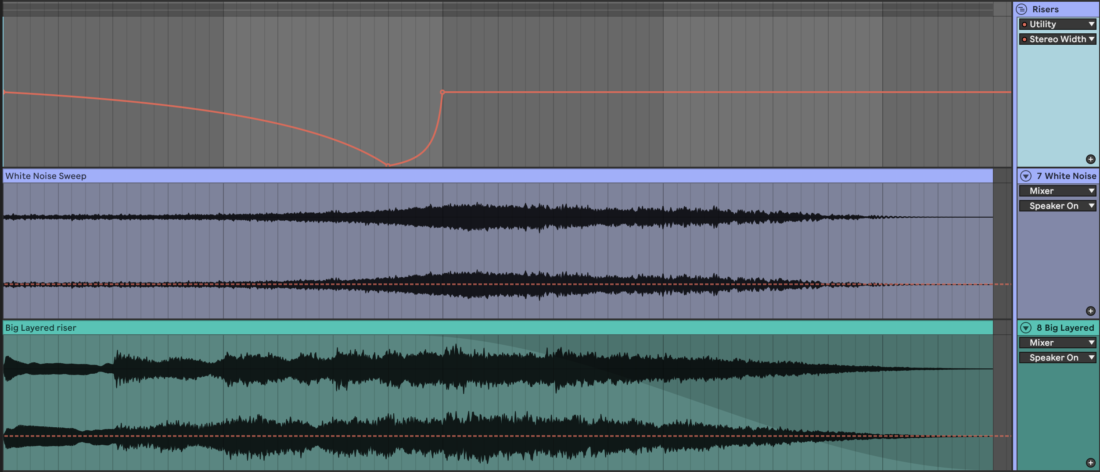Open the Stereo Width parameter dropdown

point(1057,39)
